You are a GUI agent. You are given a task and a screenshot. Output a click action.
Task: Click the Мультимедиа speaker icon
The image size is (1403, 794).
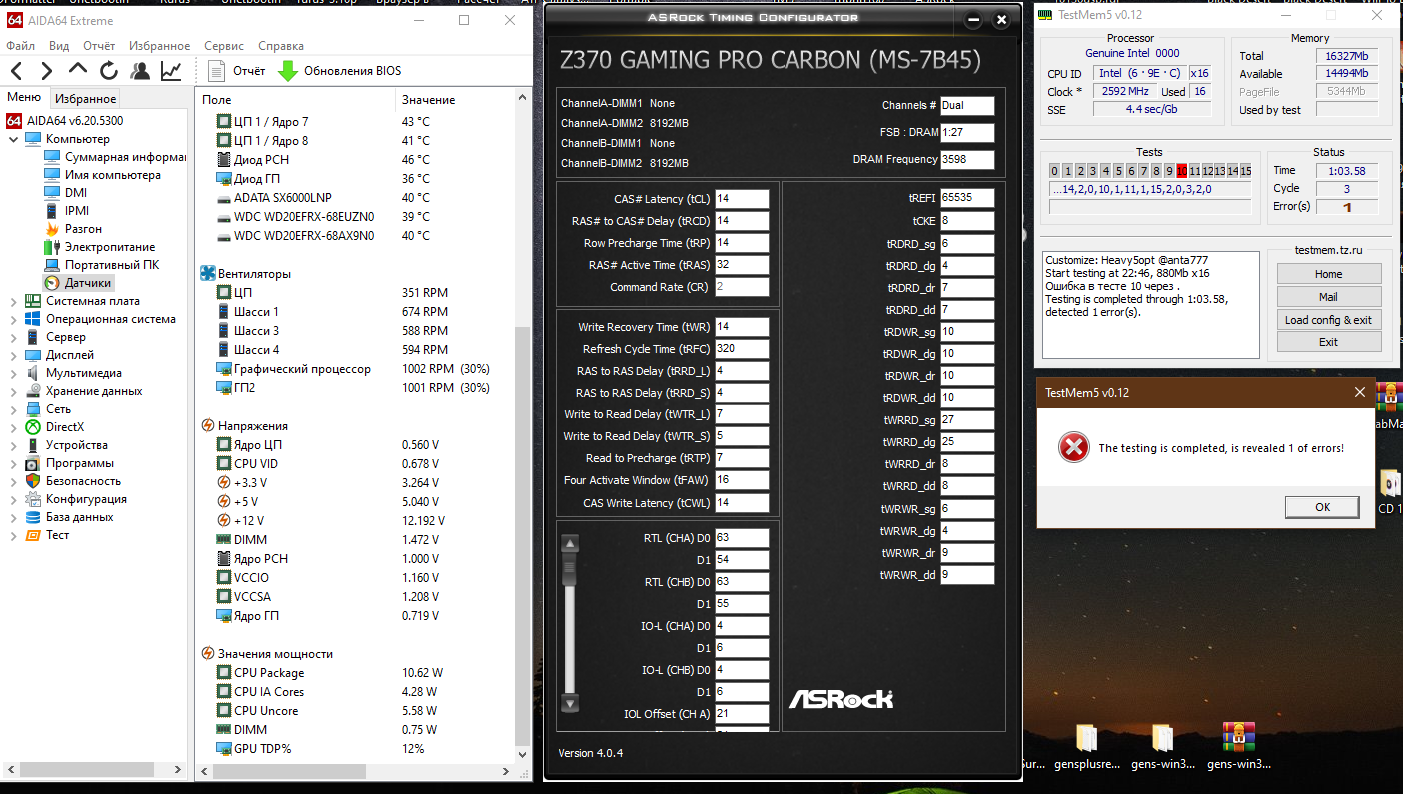(x=32, y=373)
